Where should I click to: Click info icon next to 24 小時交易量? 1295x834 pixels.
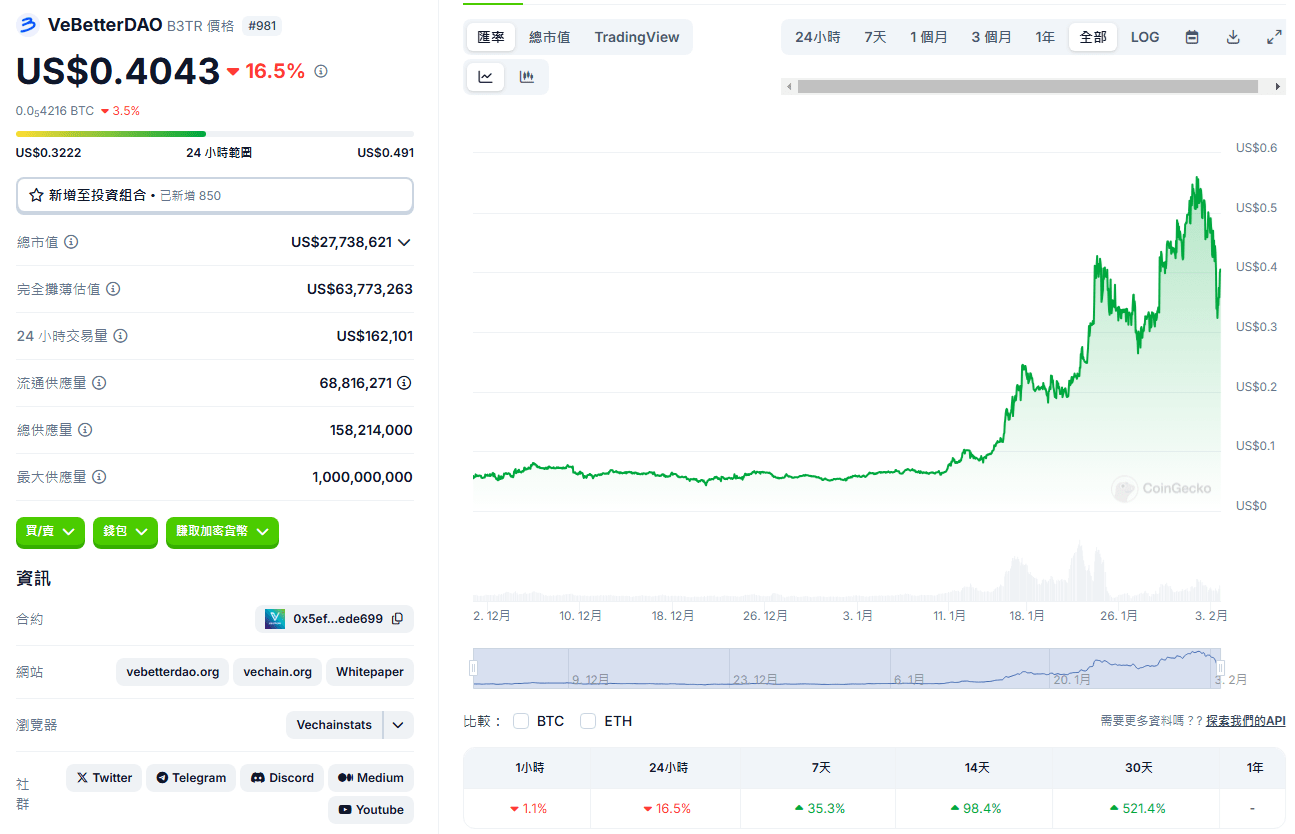(x=121, y=336)
